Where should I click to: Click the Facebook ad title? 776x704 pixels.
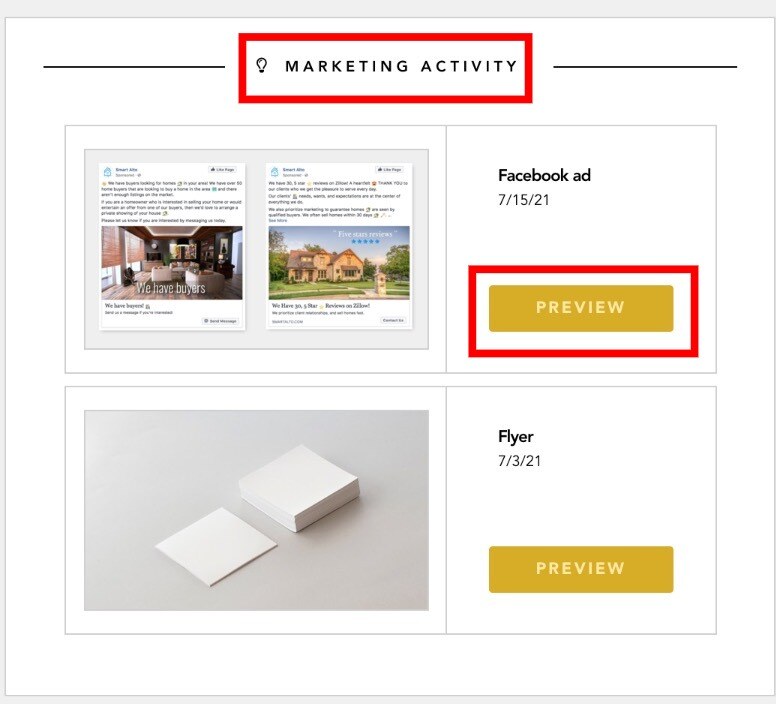click(x=544, y=175)
